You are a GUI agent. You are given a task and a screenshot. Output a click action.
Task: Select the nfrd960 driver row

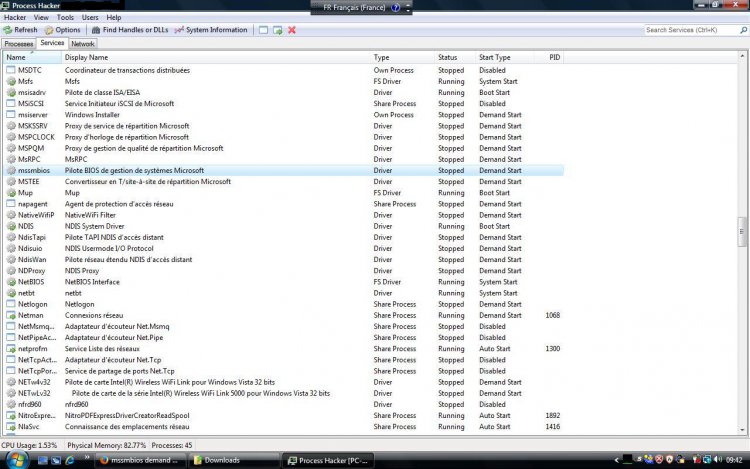tap(284, 404)
